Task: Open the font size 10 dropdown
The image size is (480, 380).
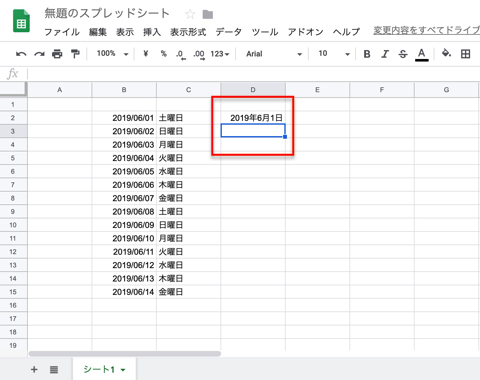Action: [334, 53]
